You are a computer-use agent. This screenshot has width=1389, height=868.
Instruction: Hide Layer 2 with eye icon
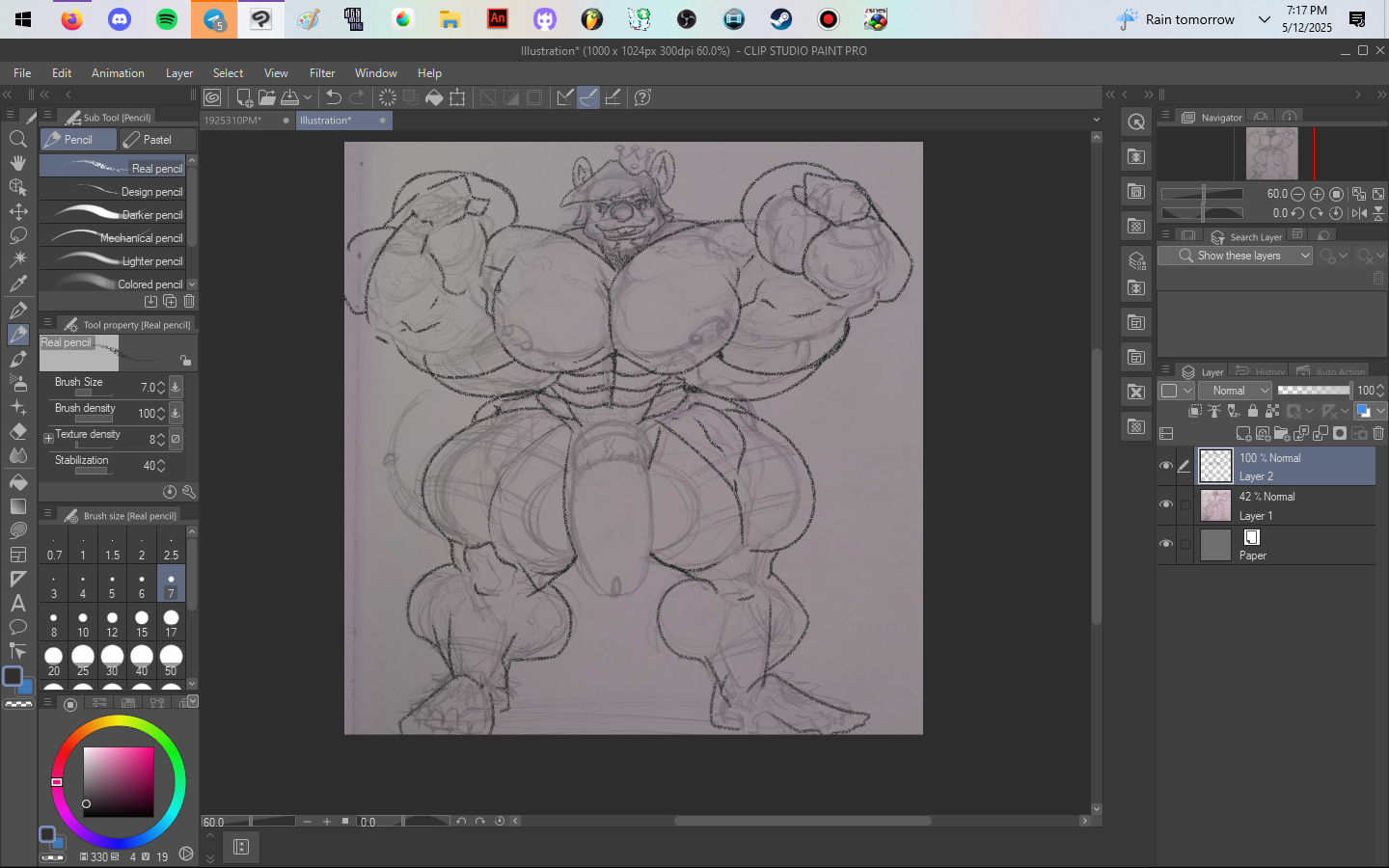[x=1166, y=466]
